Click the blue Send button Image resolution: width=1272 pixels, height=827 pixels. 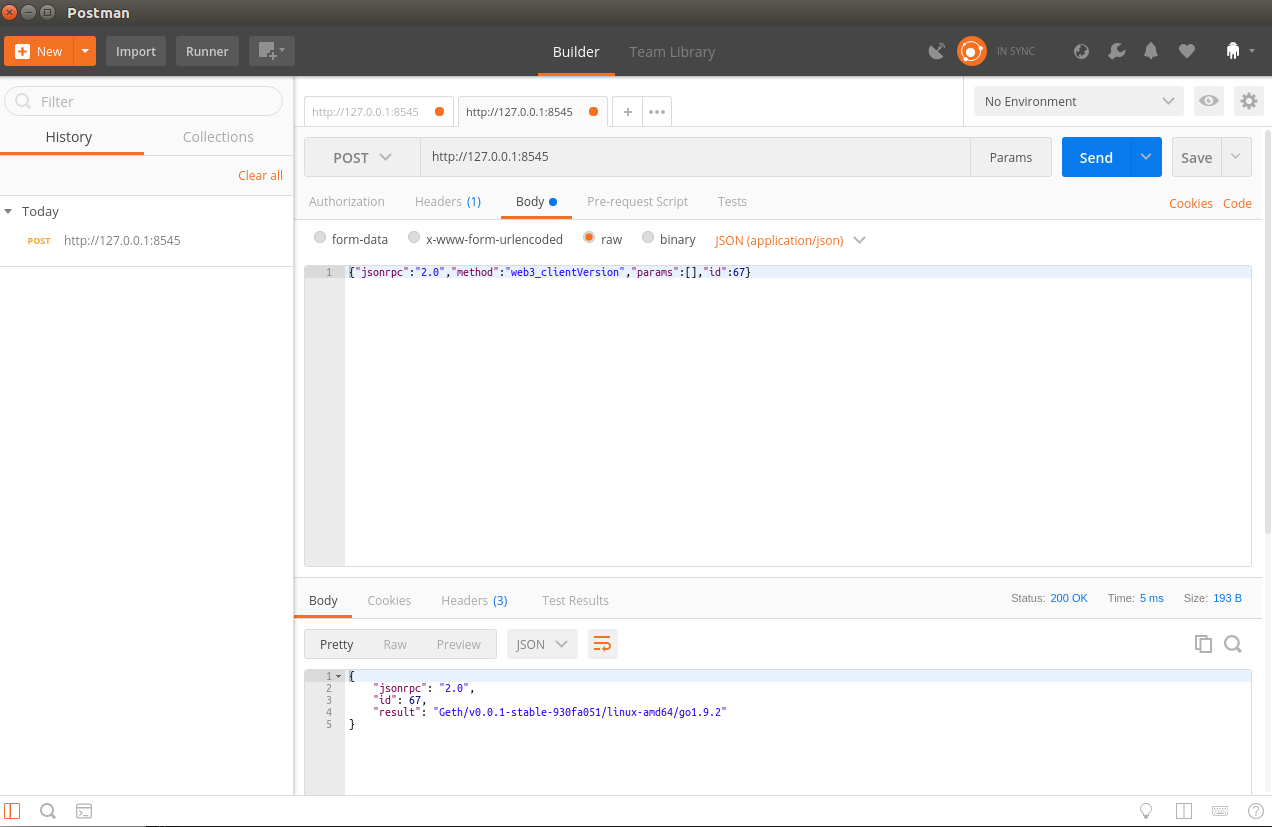tap(1096, 157)
